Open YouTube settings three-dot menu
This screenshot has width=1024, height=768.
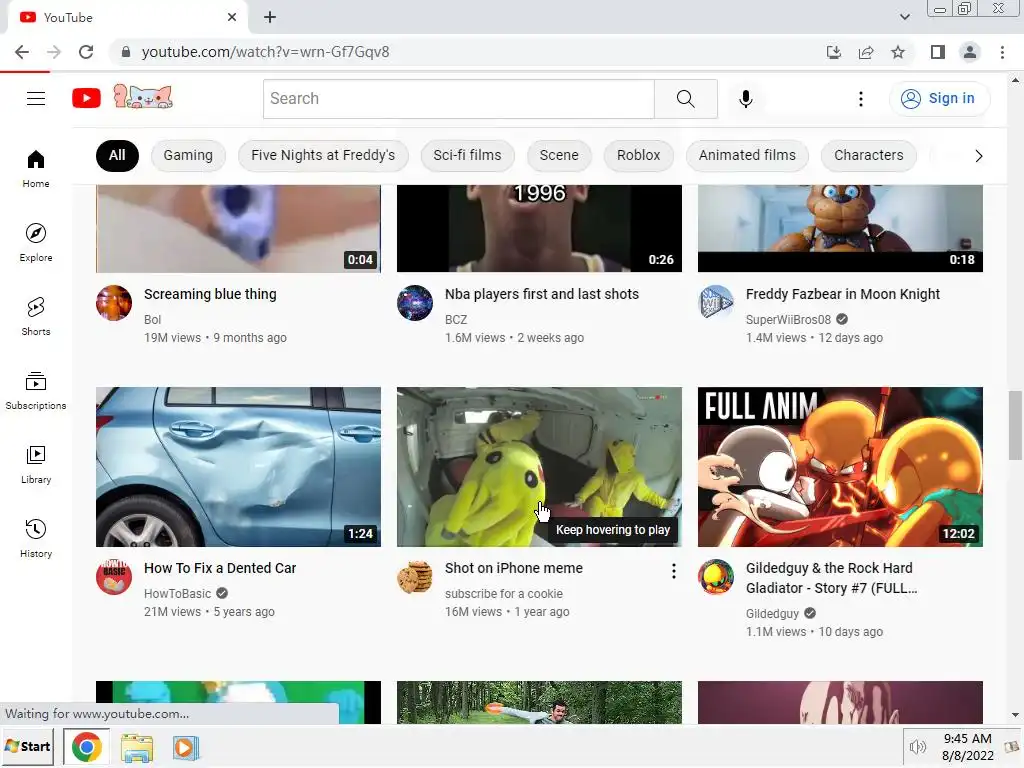click(861, 99)
